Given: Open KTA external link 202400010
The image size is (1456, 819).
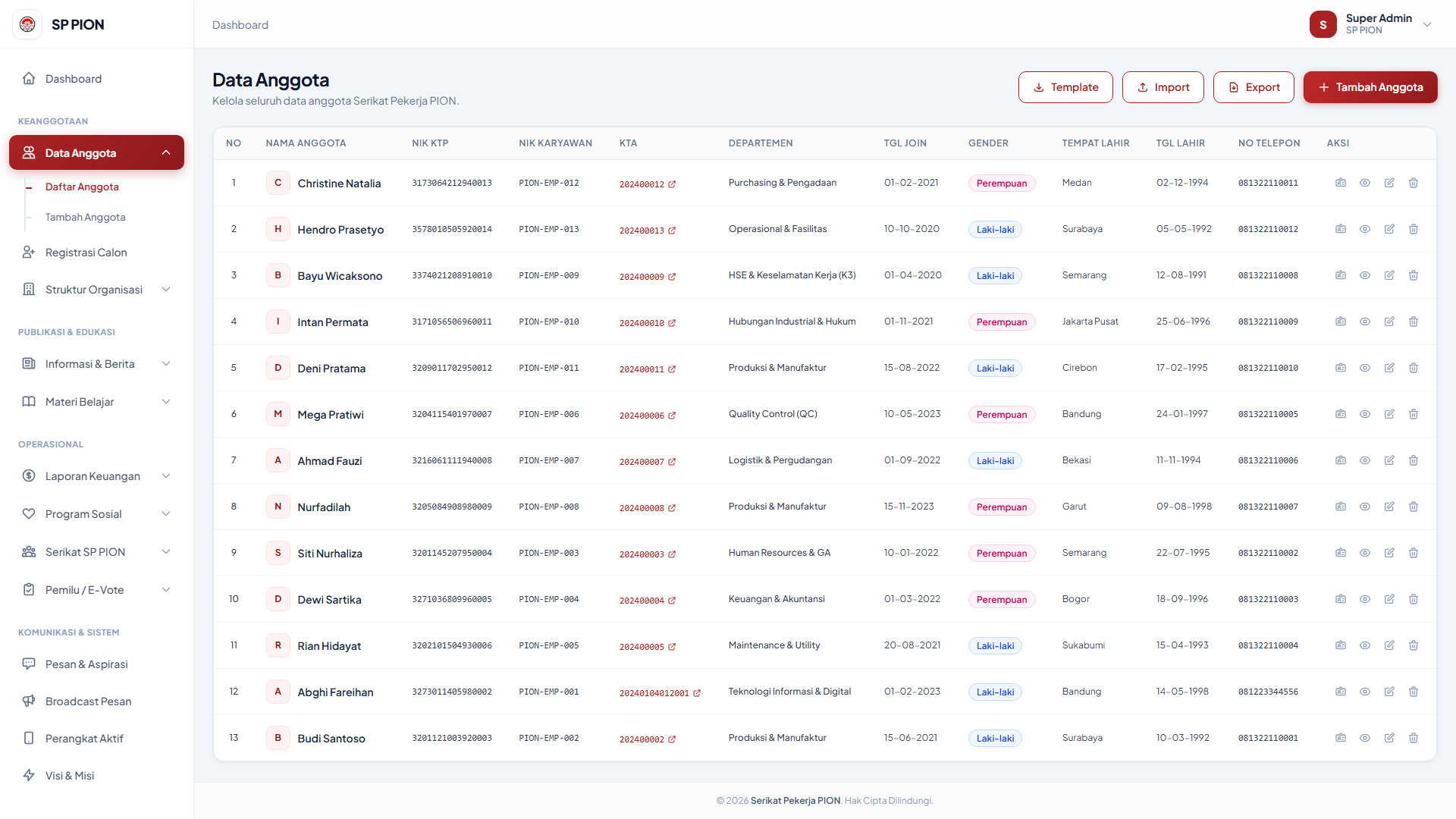Looking at the screenshot, I should [648, 323].
